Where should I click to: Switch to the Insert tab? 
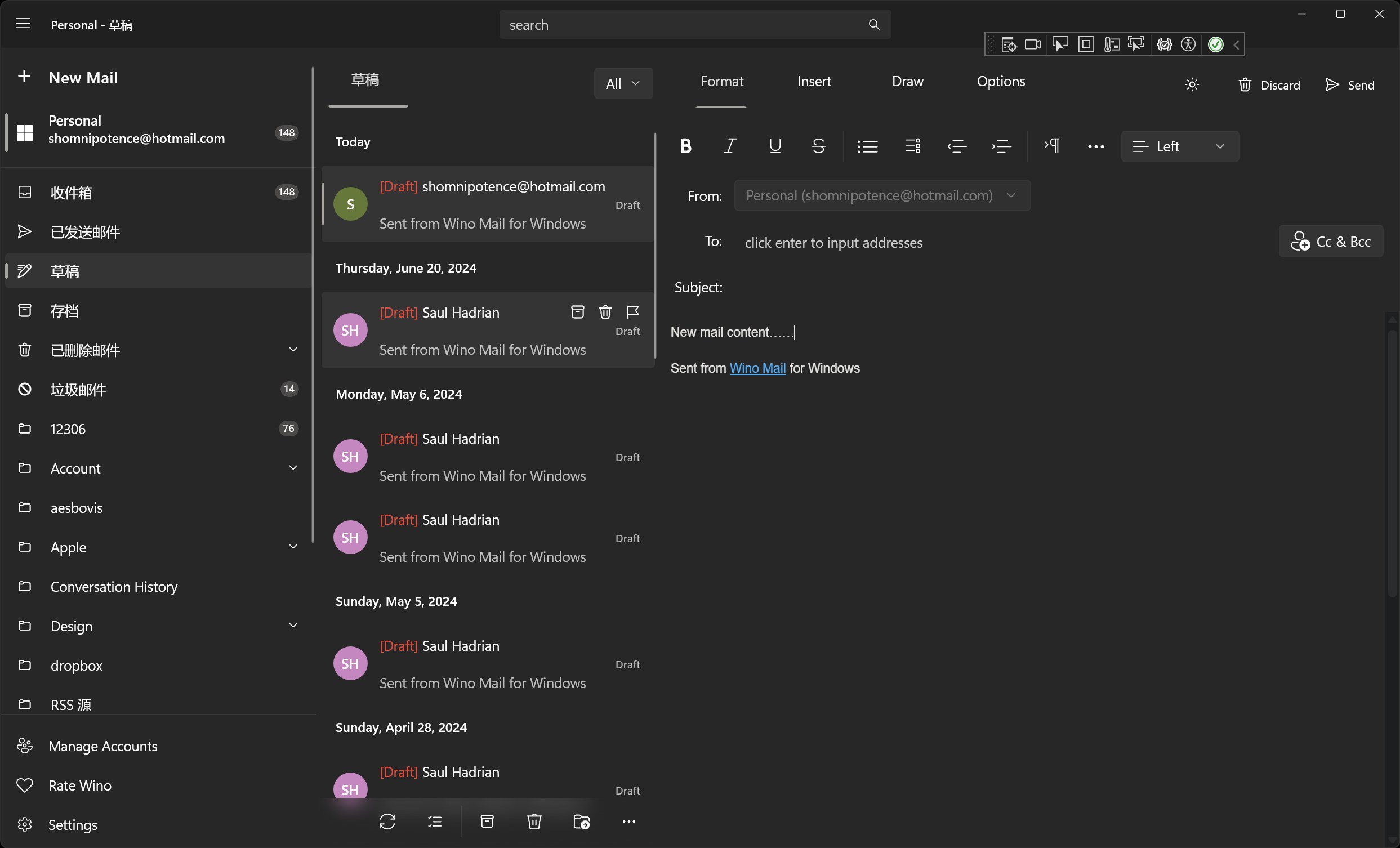click(x=814, y=81)
